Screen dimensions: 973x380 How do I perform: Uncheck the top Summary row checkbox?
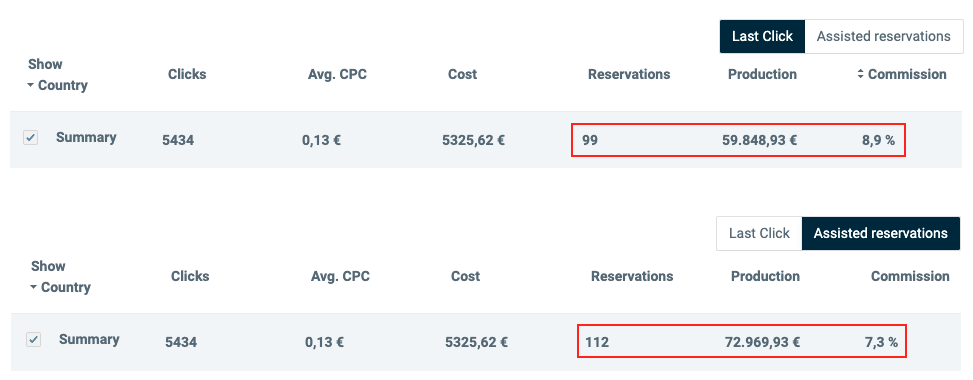[30, 137]
